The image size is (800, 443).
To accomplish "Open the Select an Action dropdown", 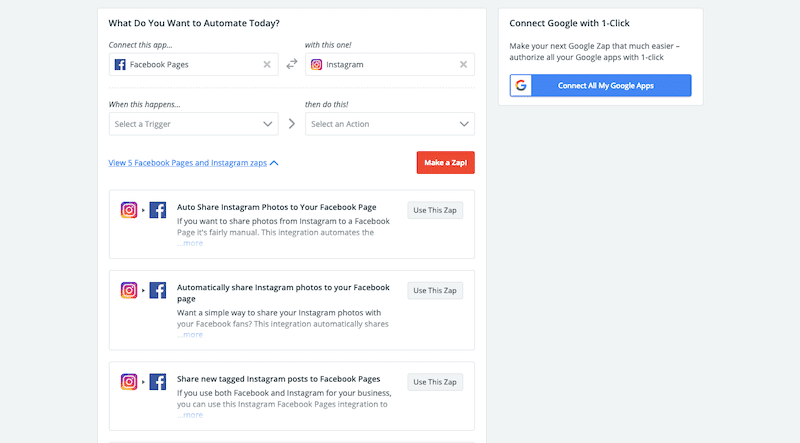I will click(390, 124).
